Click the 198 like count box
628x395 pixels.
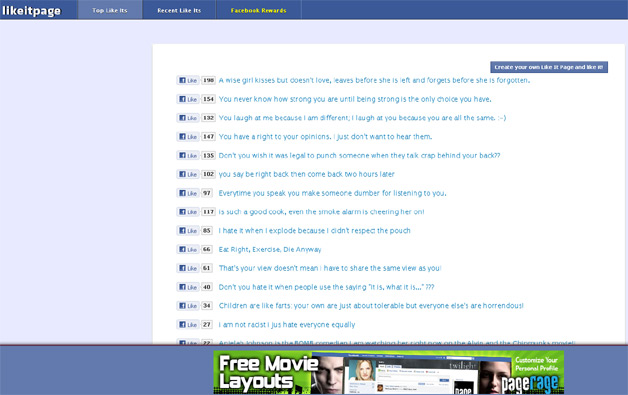click(208, 80)
